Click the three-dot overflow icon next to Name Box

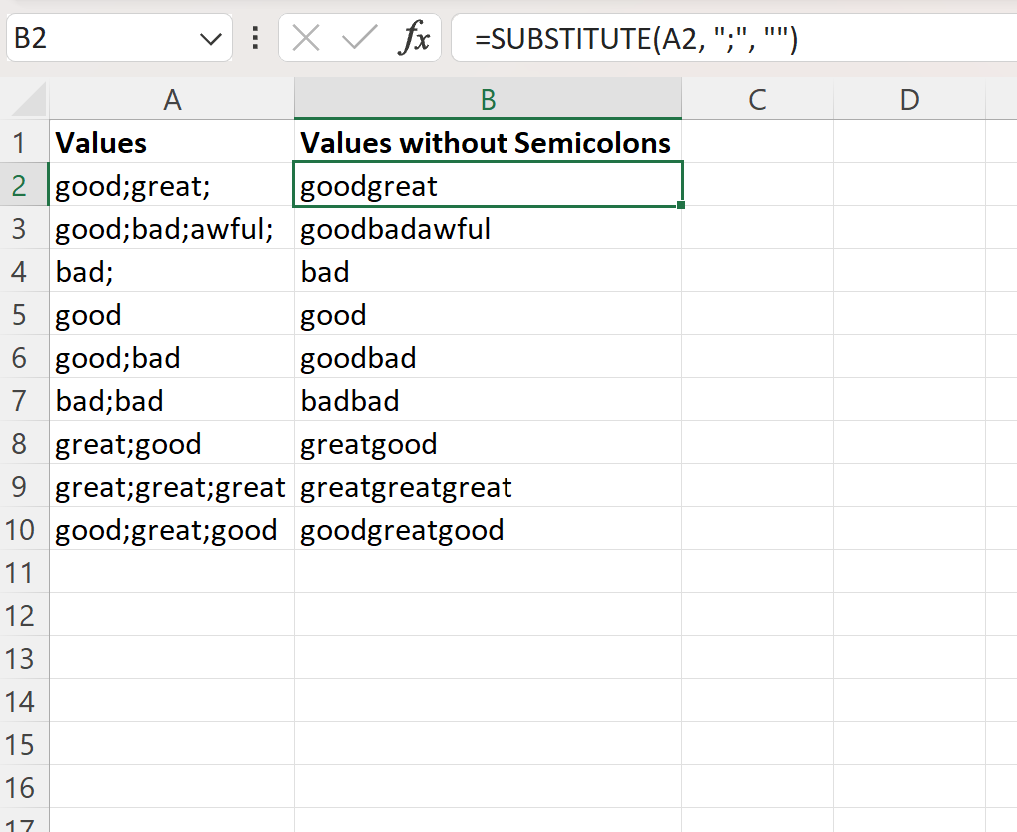point(254,38)
